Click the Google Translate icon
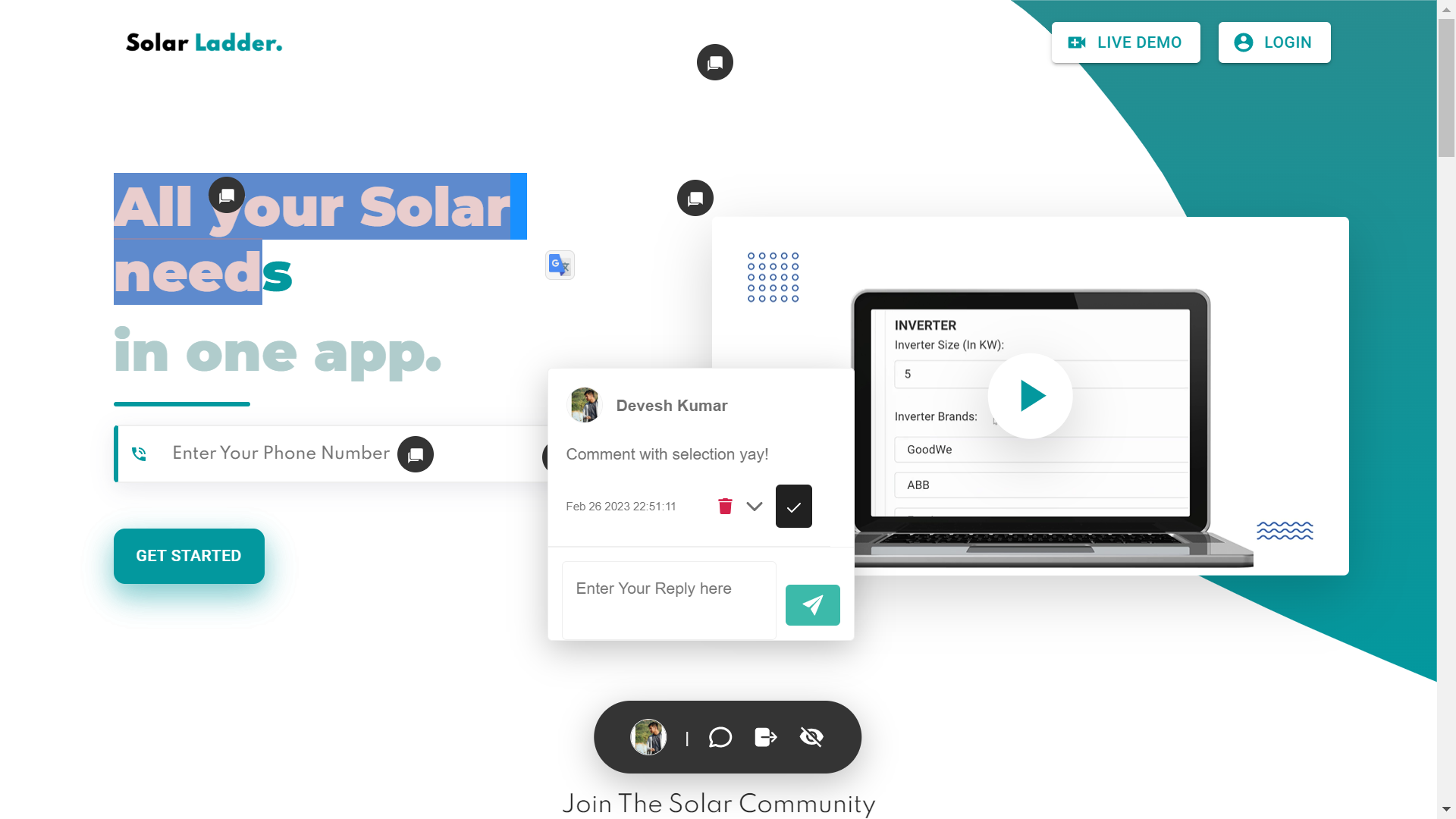 (x=560, y=264)
